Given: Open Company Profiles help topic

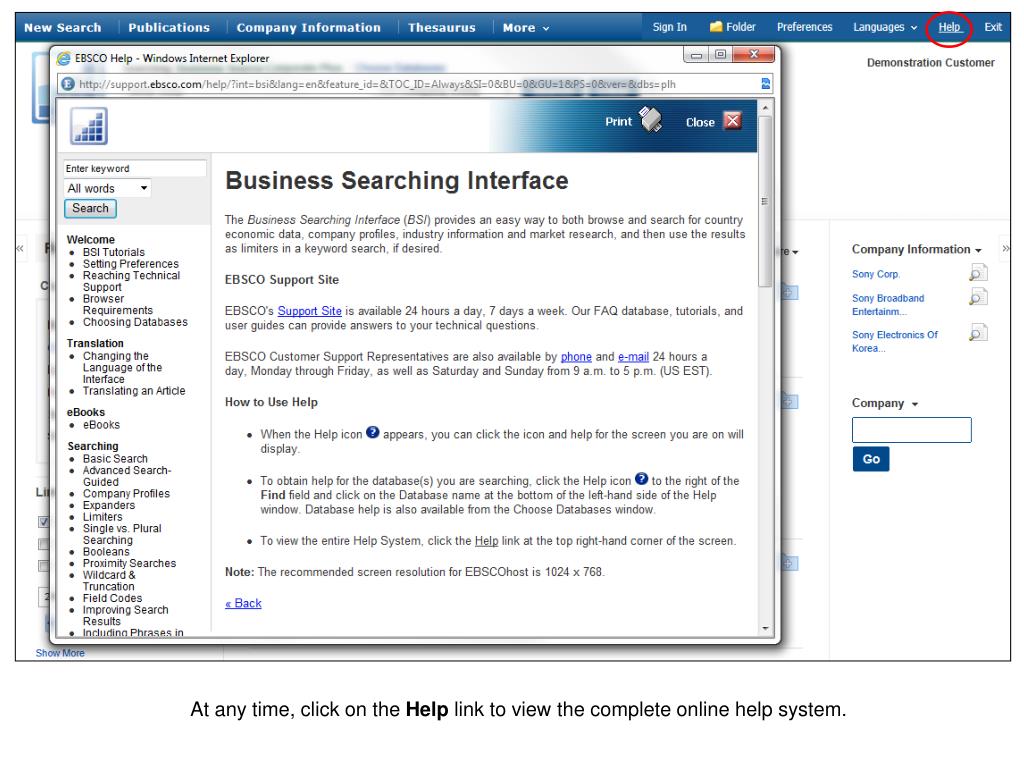Looking at the screenshot, I should pyautogui.click(x=126, y=493).
